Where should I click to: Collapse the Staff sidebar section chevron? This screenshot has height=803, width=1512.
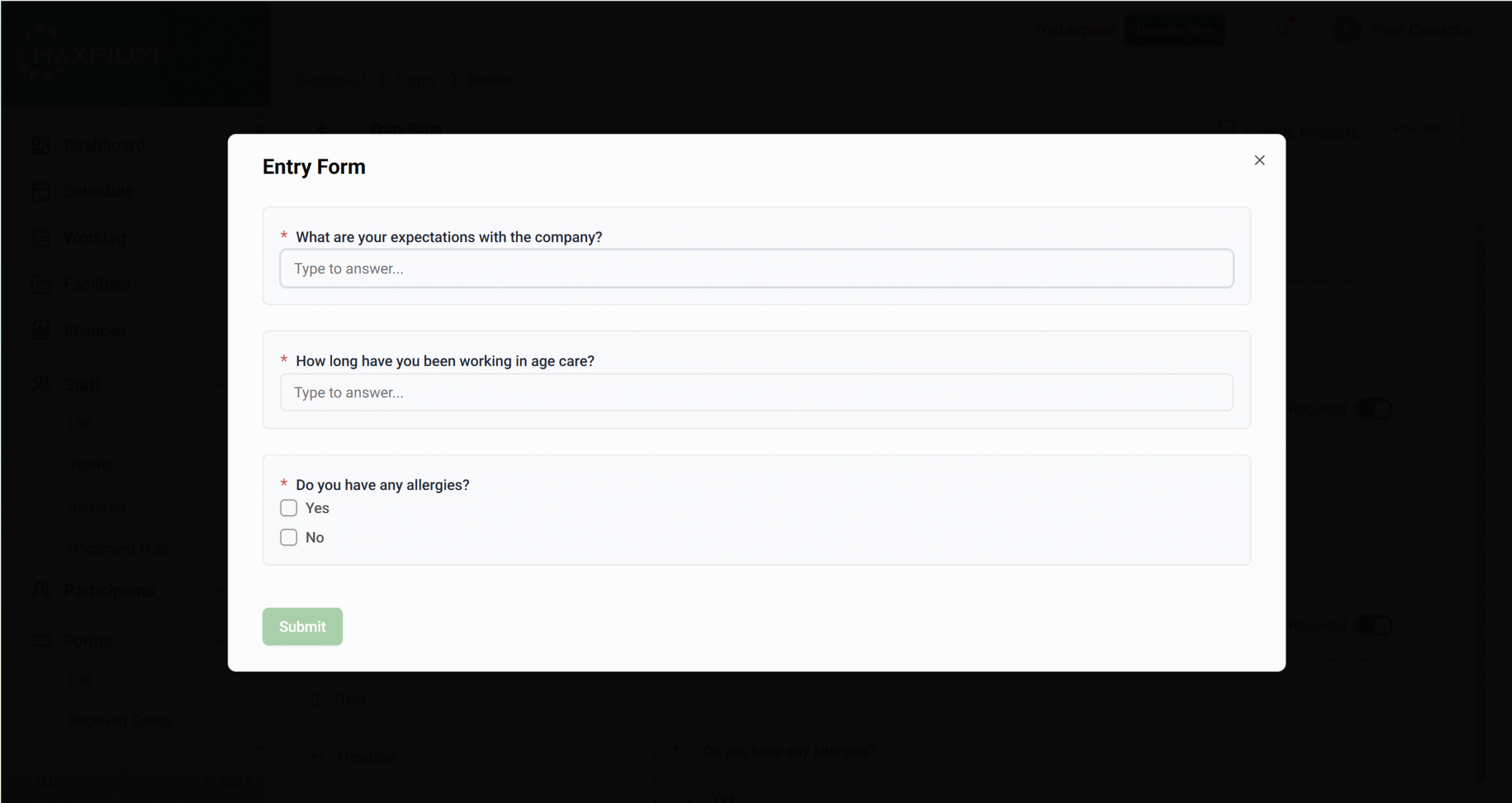click(219, 385)
